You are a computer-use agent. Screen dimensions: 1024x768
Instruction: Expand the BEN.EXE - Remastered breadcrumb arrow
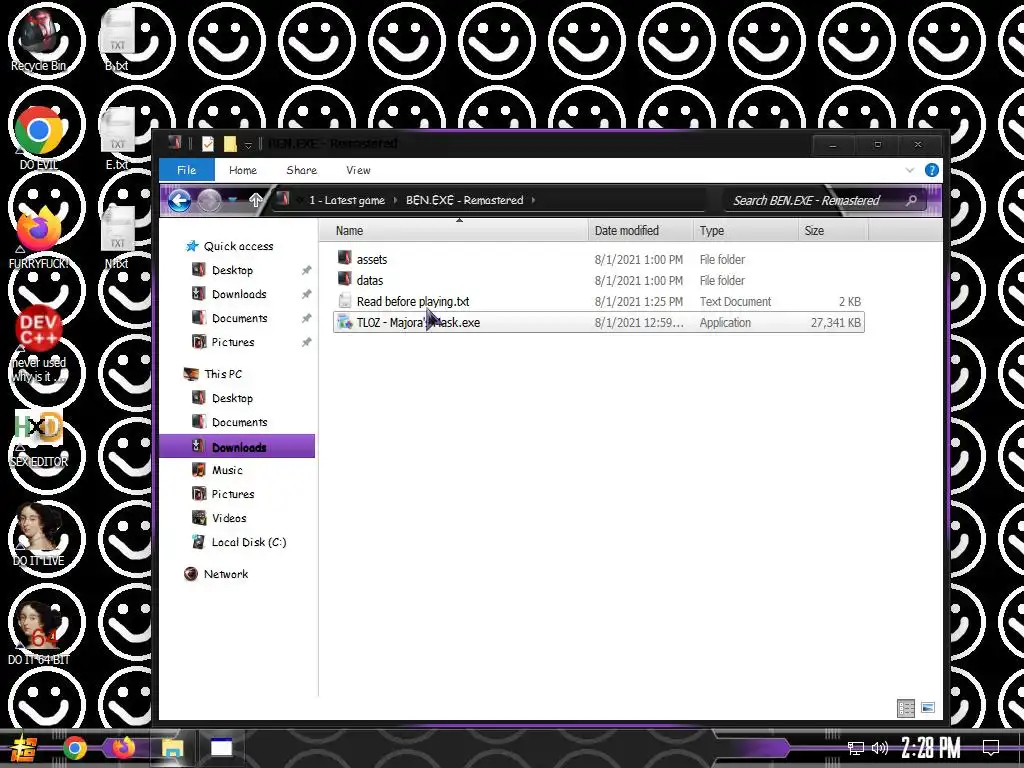point(533,200)
